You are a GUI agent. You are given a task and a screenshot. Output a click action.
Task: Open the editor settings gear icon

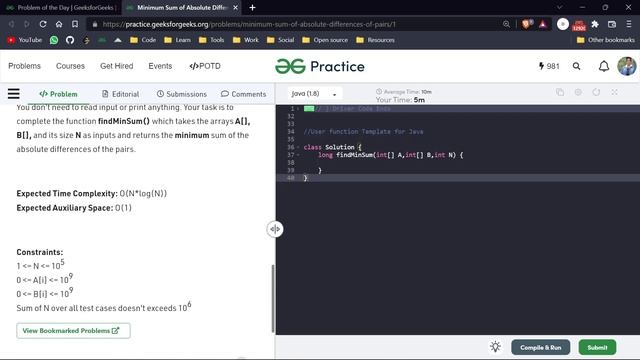click(578, 93)
